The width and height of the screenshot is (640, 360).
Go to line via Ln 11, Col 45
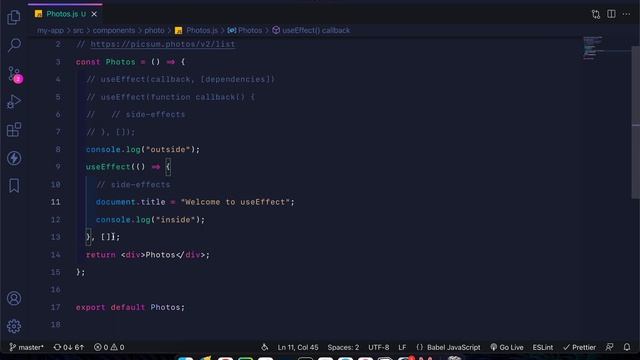click(298, 347)
